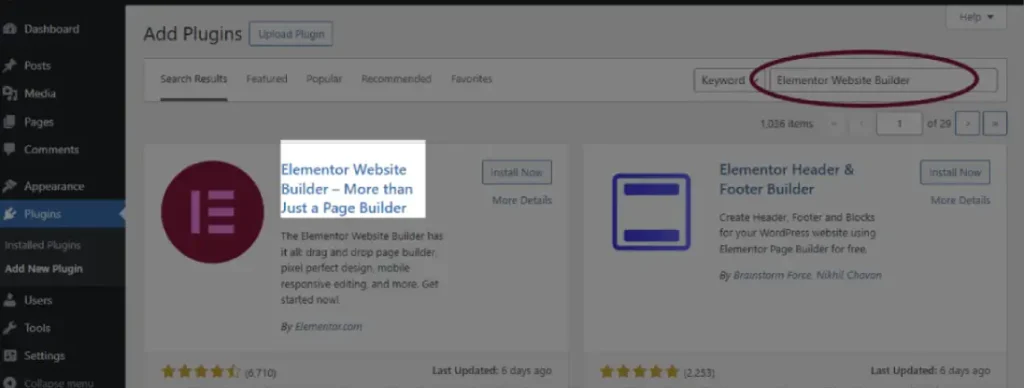Click the Elementor.com author link
1024x388 pixels.
pyautogui.click(x=328, y=327)
